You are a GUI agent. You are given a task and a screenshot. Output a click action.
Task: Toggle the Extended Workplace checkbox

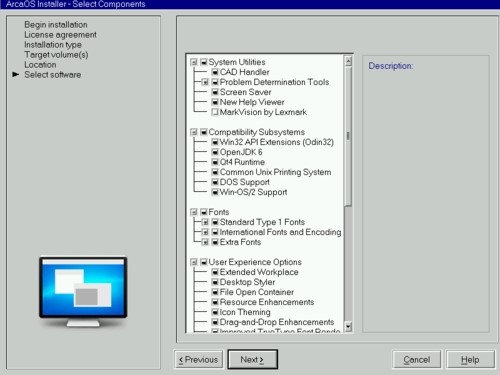(215, 272)
